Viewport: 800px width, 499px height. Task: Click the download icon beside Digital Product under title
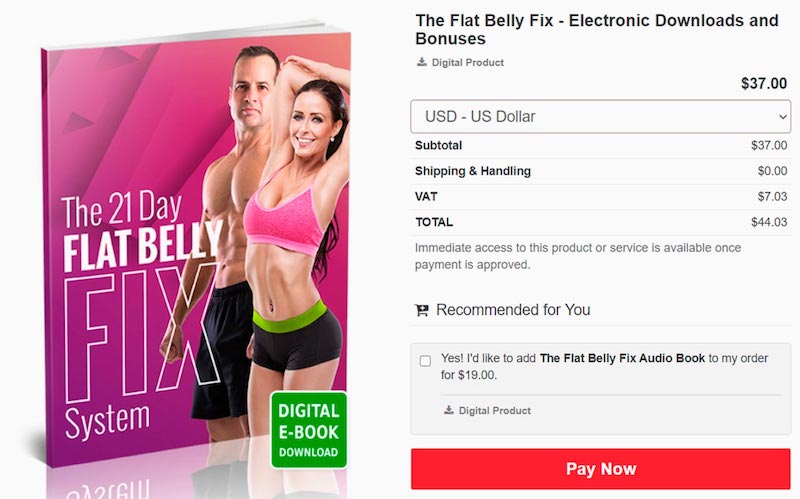click(x=421, y=62)
